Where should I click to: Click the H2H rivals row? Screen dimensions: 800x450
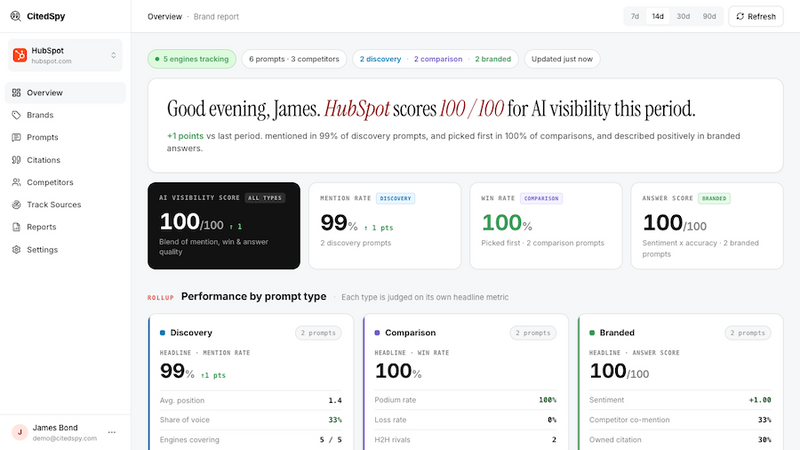tap(465, 440)
